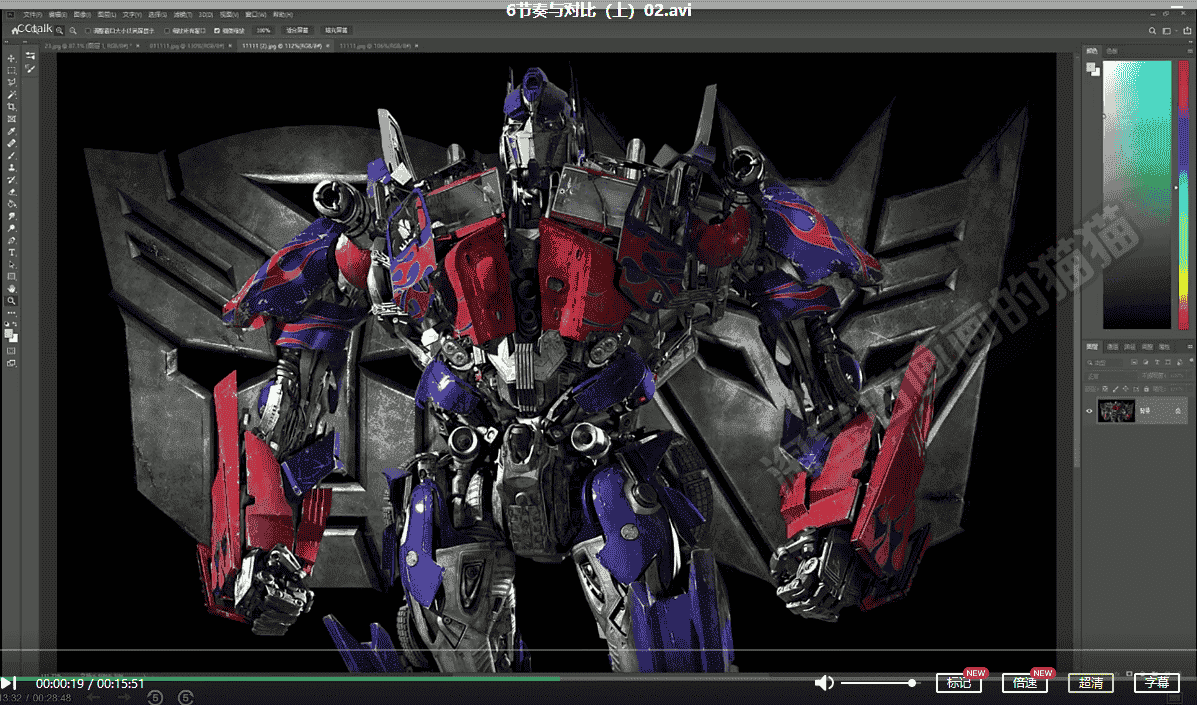Uncheck the scrubby zoom checkbox
Screen dimensions: 1197x705
tap(217, 31)
